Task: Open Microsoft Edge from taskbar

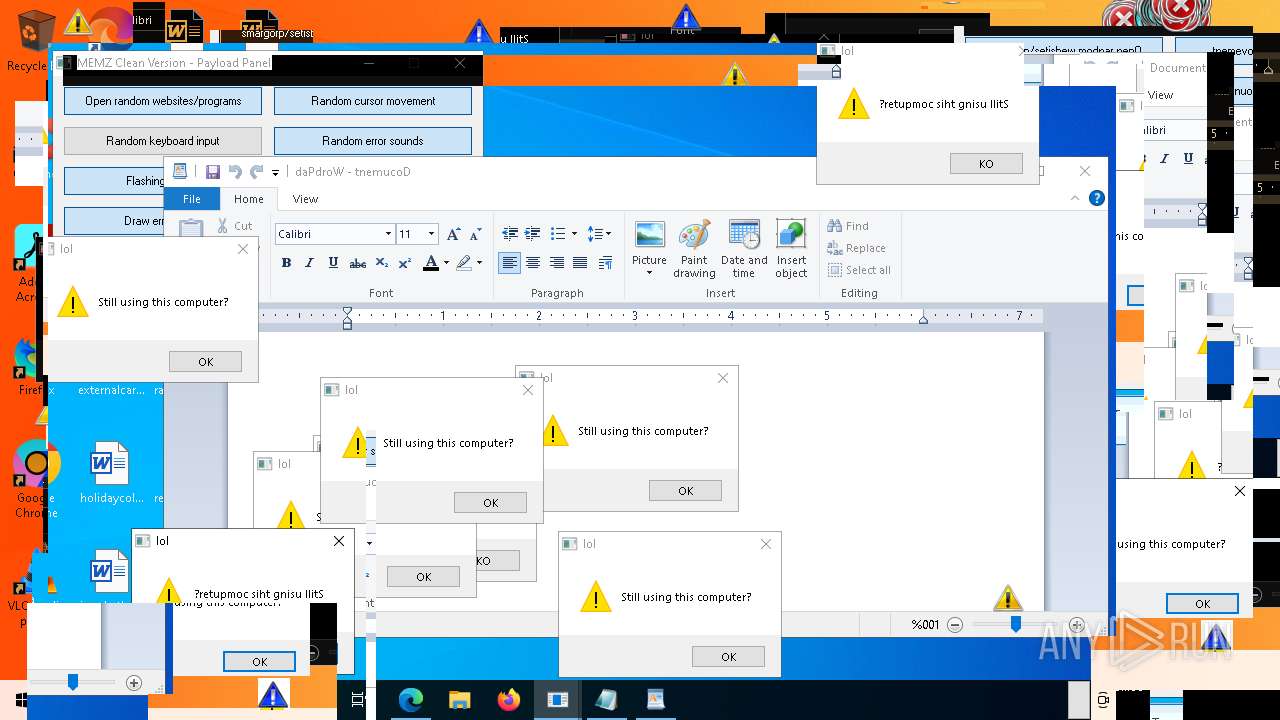Action: coord(411,700)
